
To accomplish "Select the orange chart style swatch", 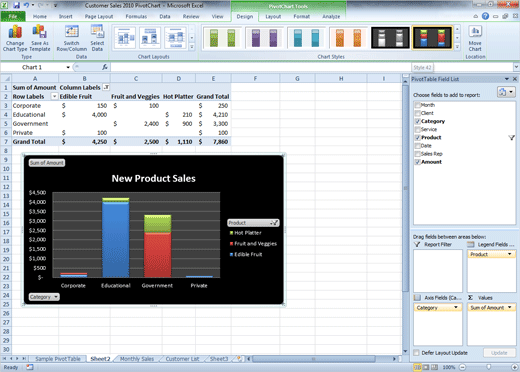I will pos(348,38).
